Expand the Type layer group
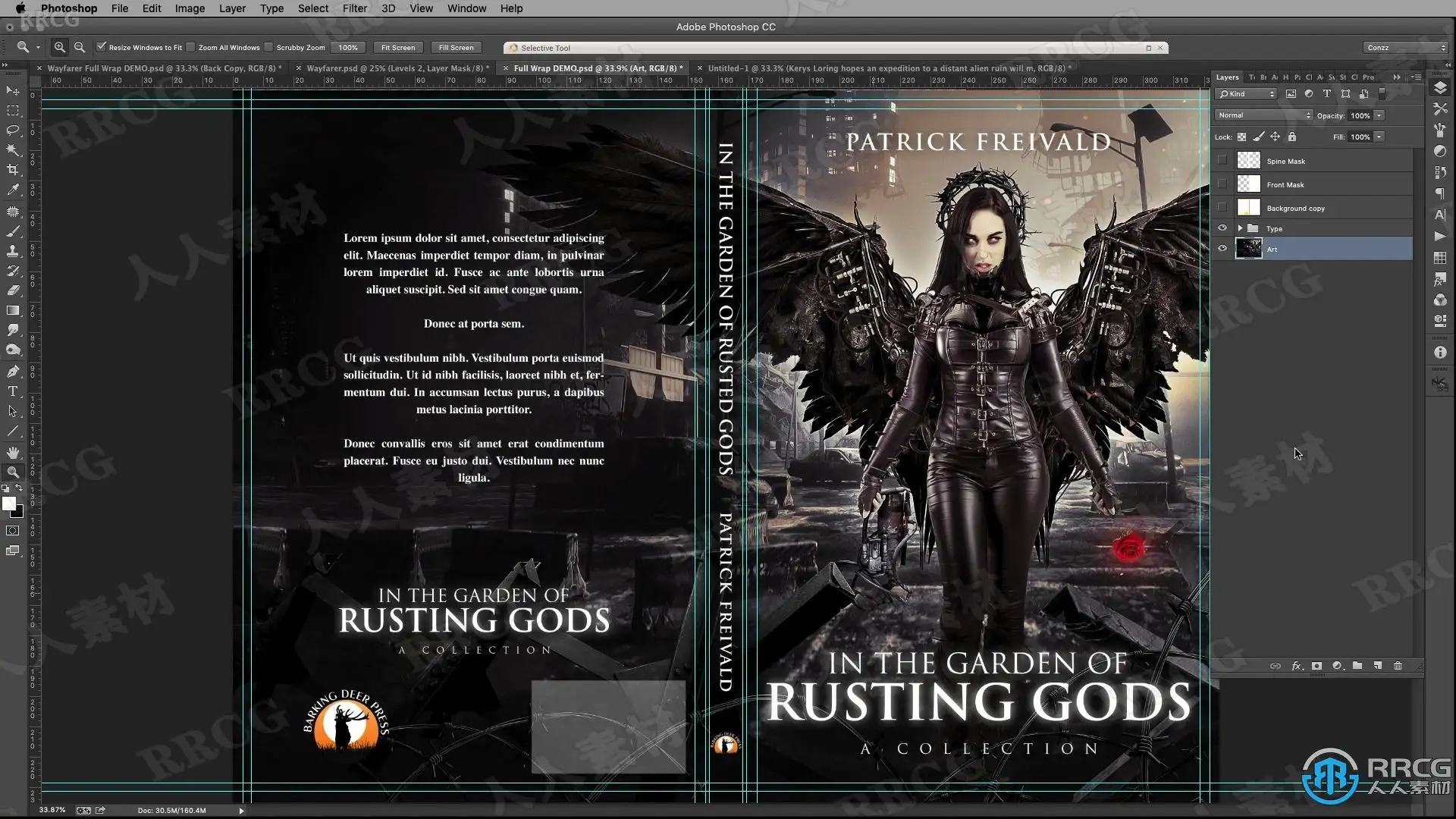The image size is (1456, 819). [1240, 228]
